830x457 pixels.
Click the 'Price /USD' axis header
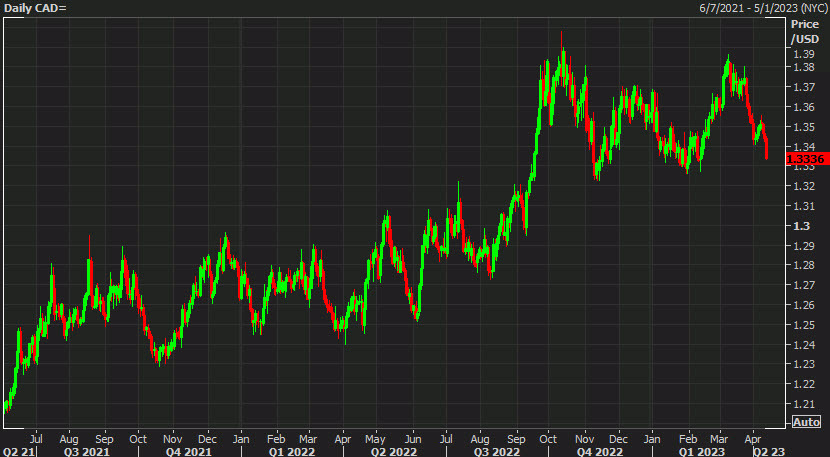(805, 31)
